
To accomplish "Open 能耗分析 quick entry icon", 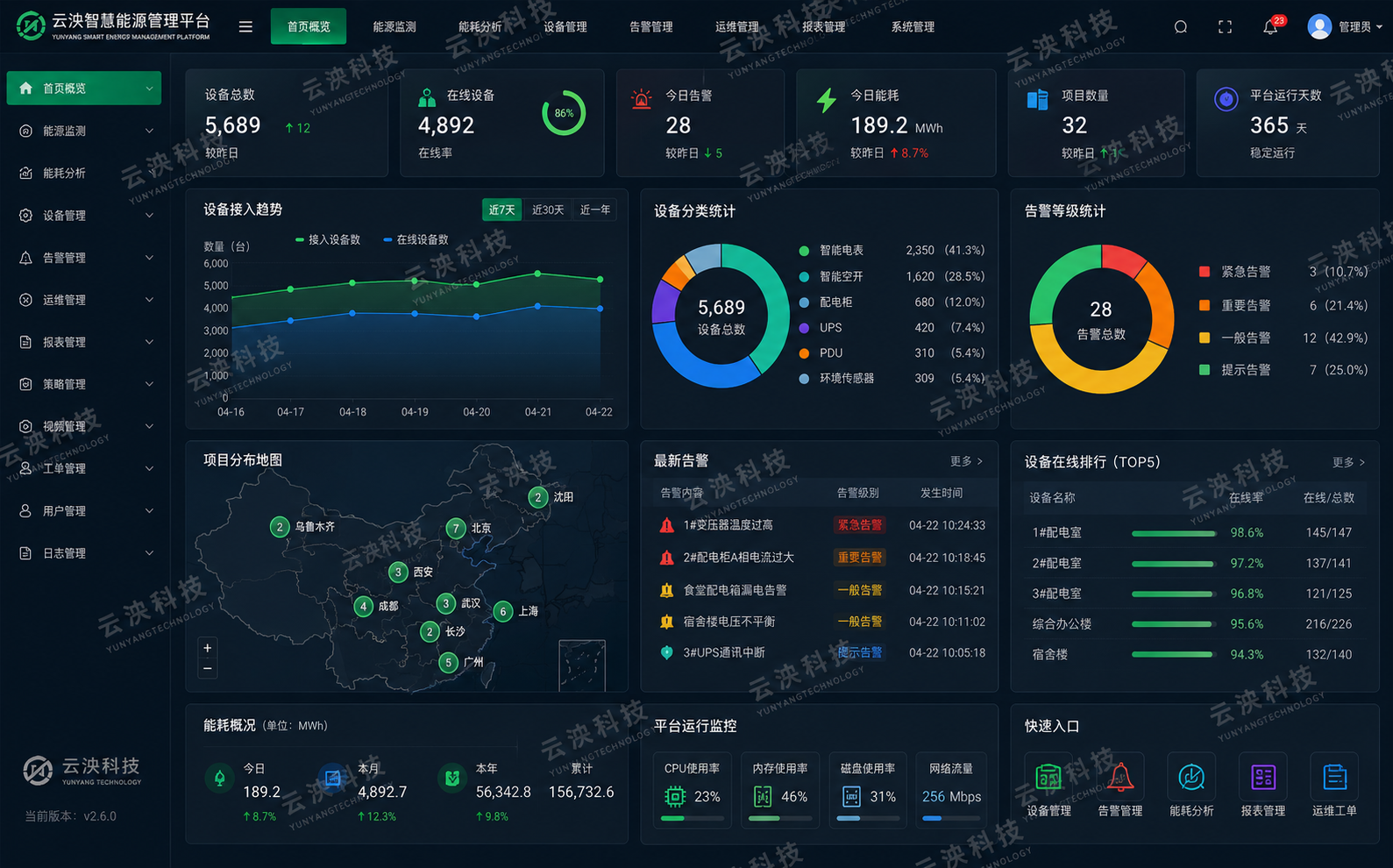I will tap(1191, 776).
